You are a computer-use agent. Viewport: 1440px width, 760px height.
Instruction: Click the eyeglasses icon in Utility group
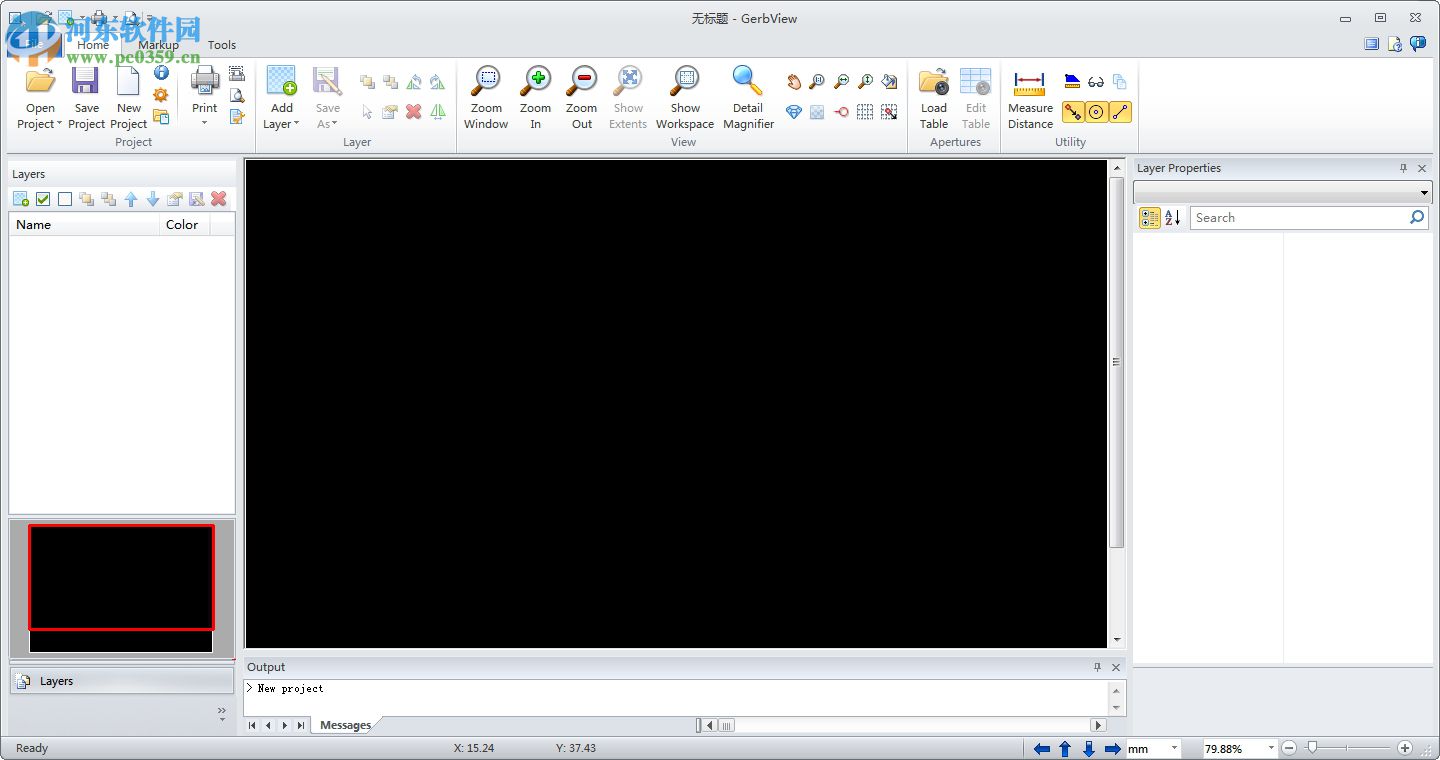click(1096, 82)
